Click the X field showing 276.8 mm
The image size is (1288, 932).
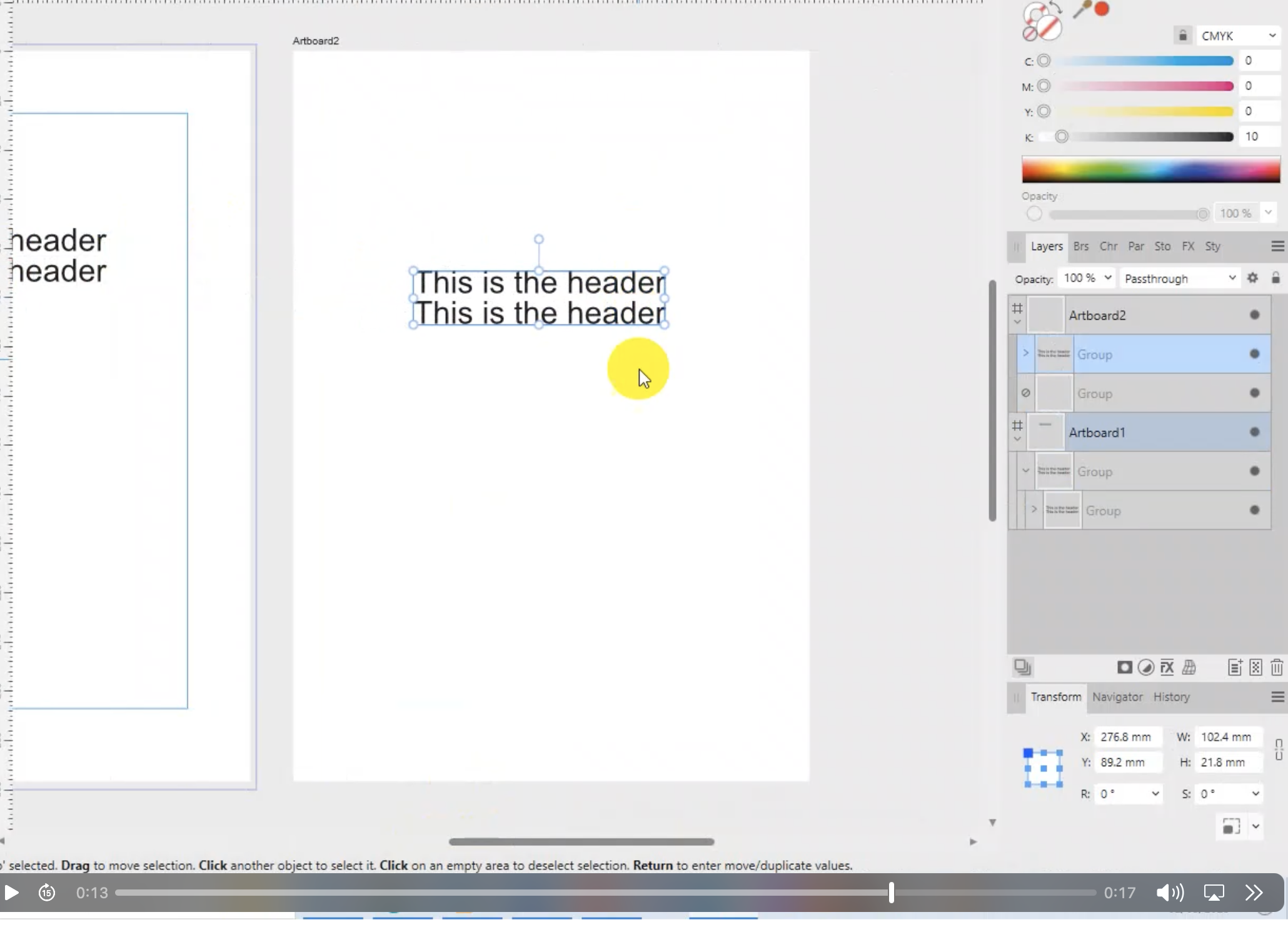[x=1129, y=737]
